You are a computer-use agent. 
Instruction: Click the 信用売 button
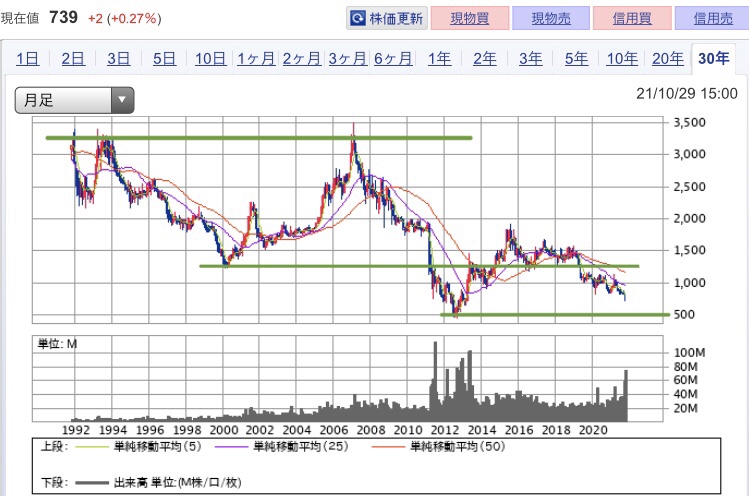[713, 18]
